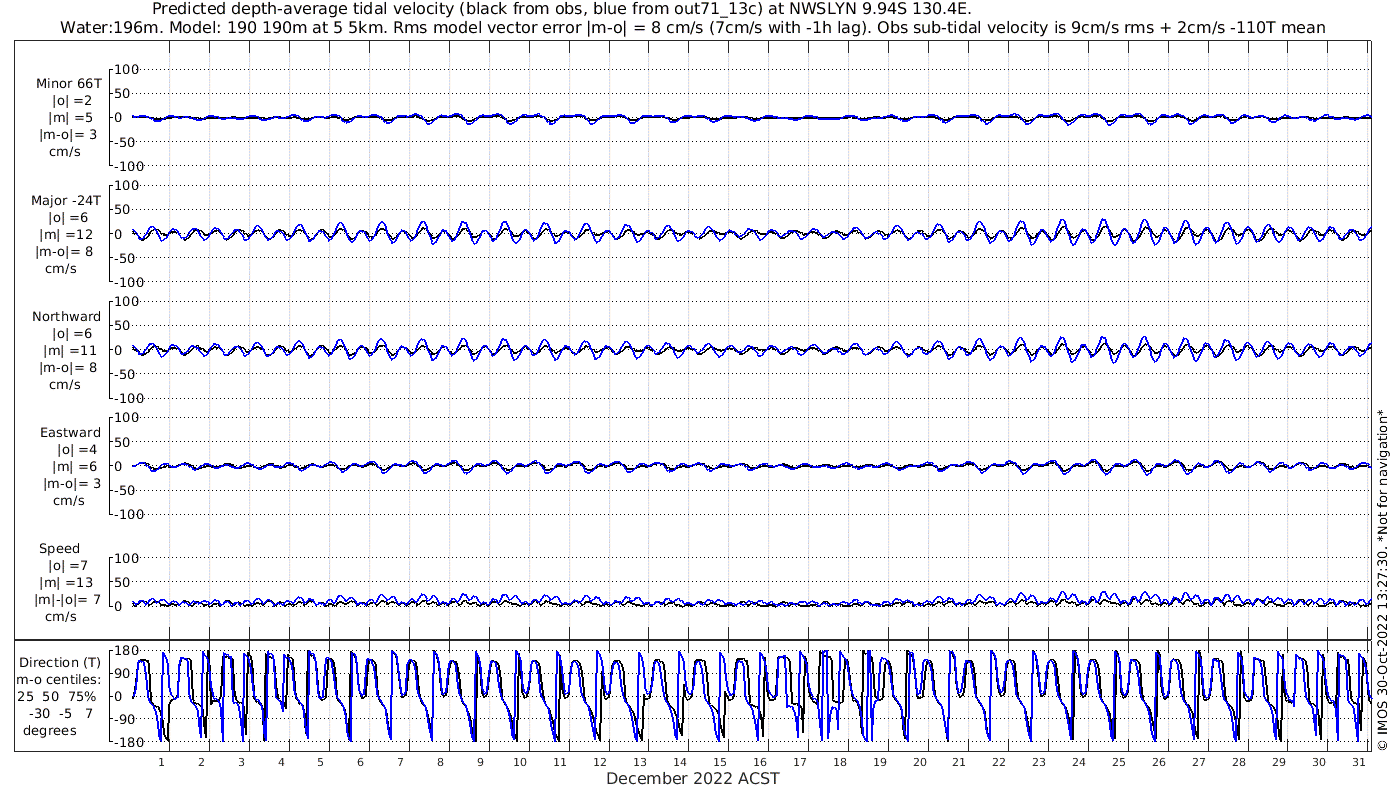Select "|o| =2" in the Minor panel

(x=72, y=101)
